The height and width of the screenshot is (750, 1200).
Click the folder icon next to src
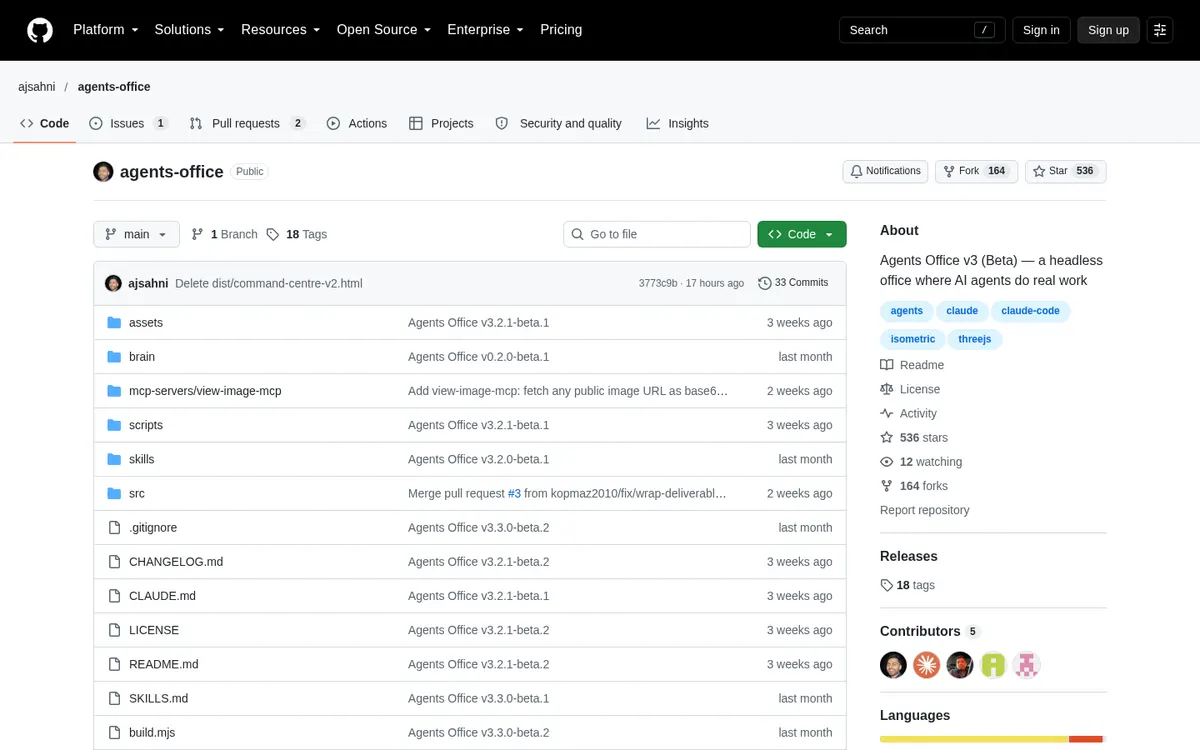point(113,493)
